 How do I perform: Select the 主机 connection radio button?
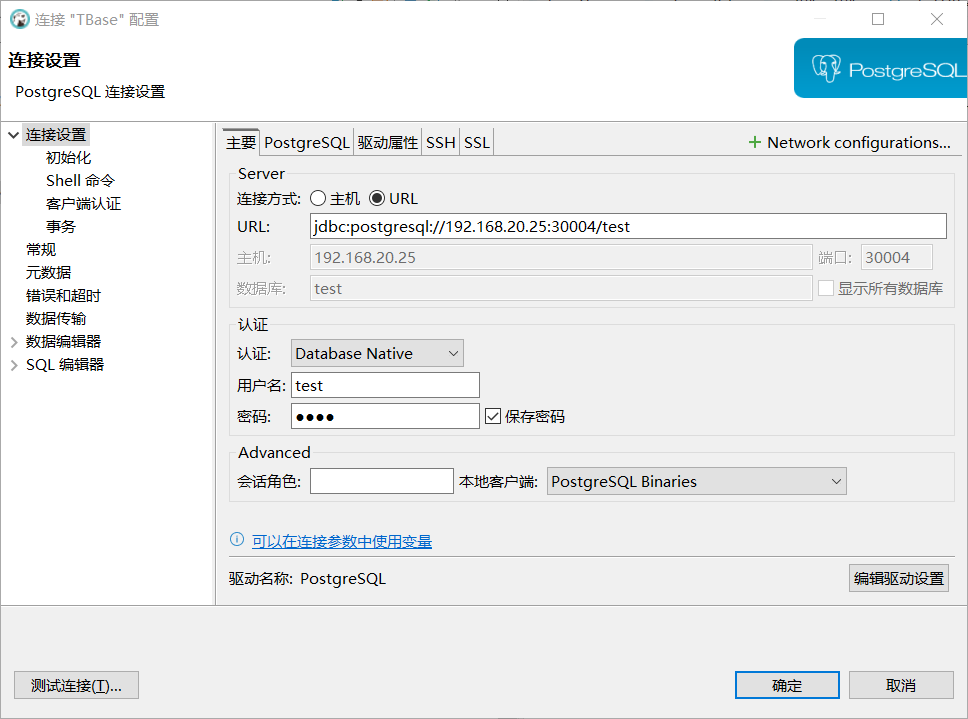pos(318,198)
